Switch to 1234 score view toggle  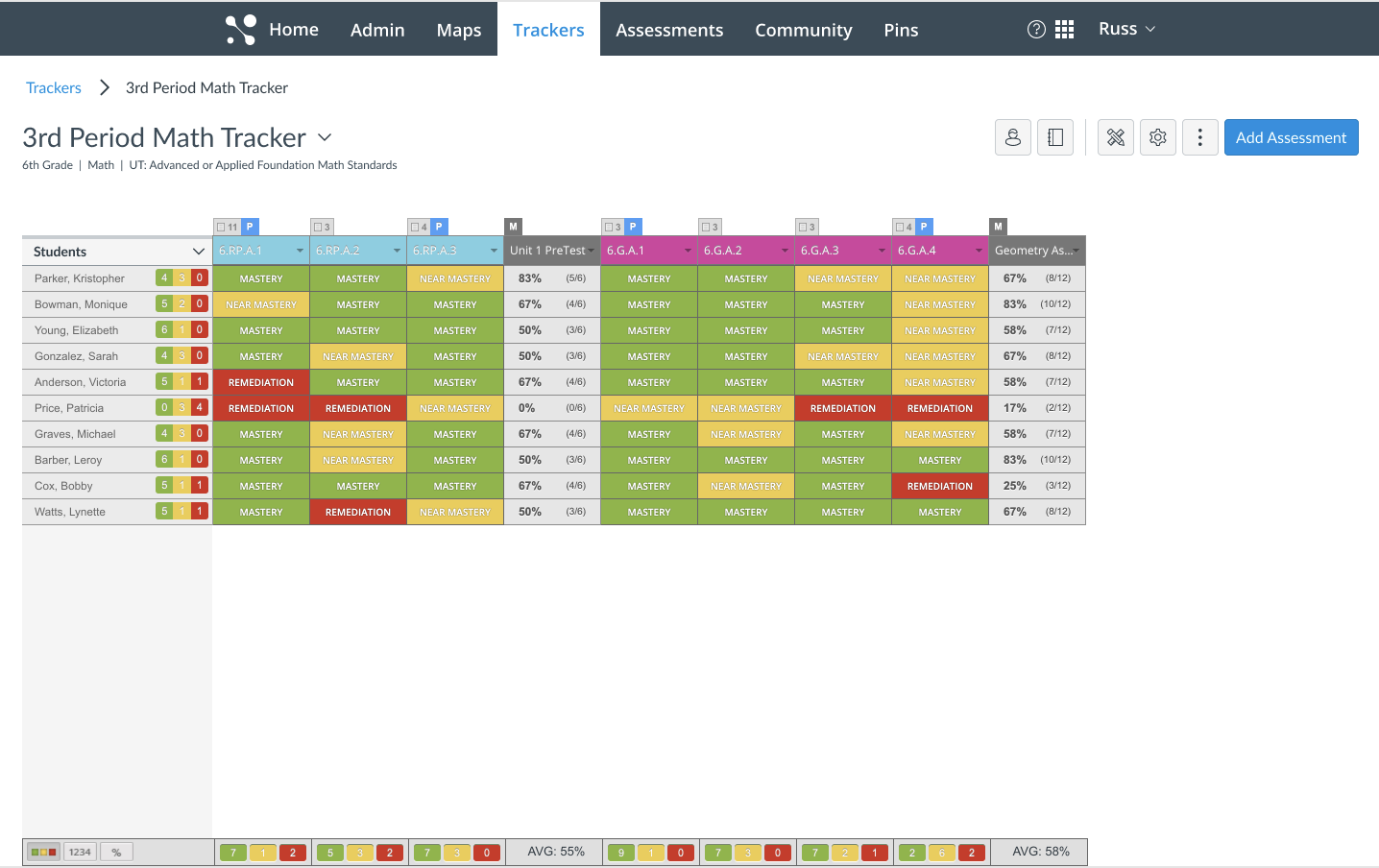pos(81,852)
